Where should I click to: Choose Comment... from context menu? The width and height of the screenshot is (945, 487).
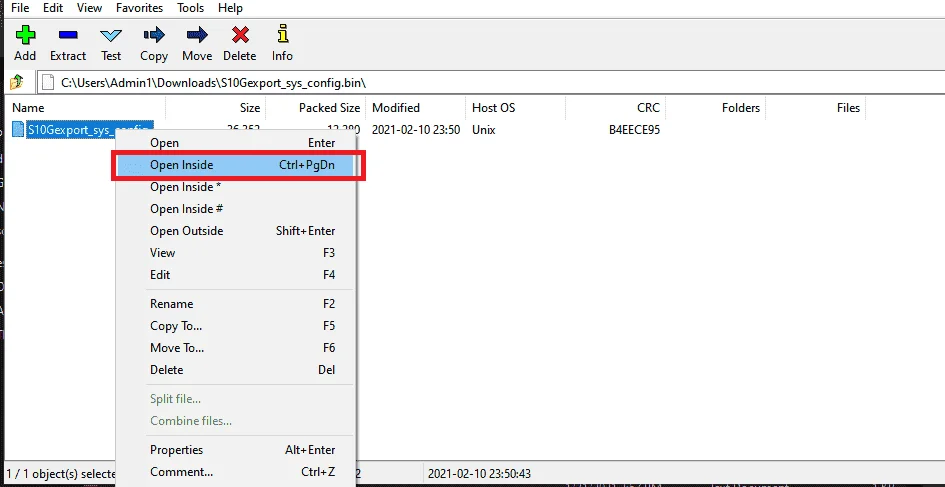pos(235,472)
